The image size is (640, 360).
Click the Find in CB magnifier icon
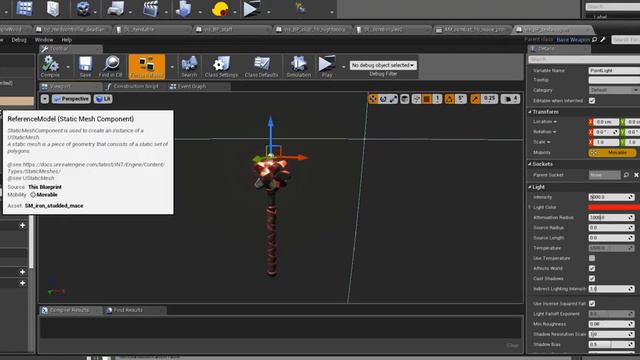(x=111, y=67)
